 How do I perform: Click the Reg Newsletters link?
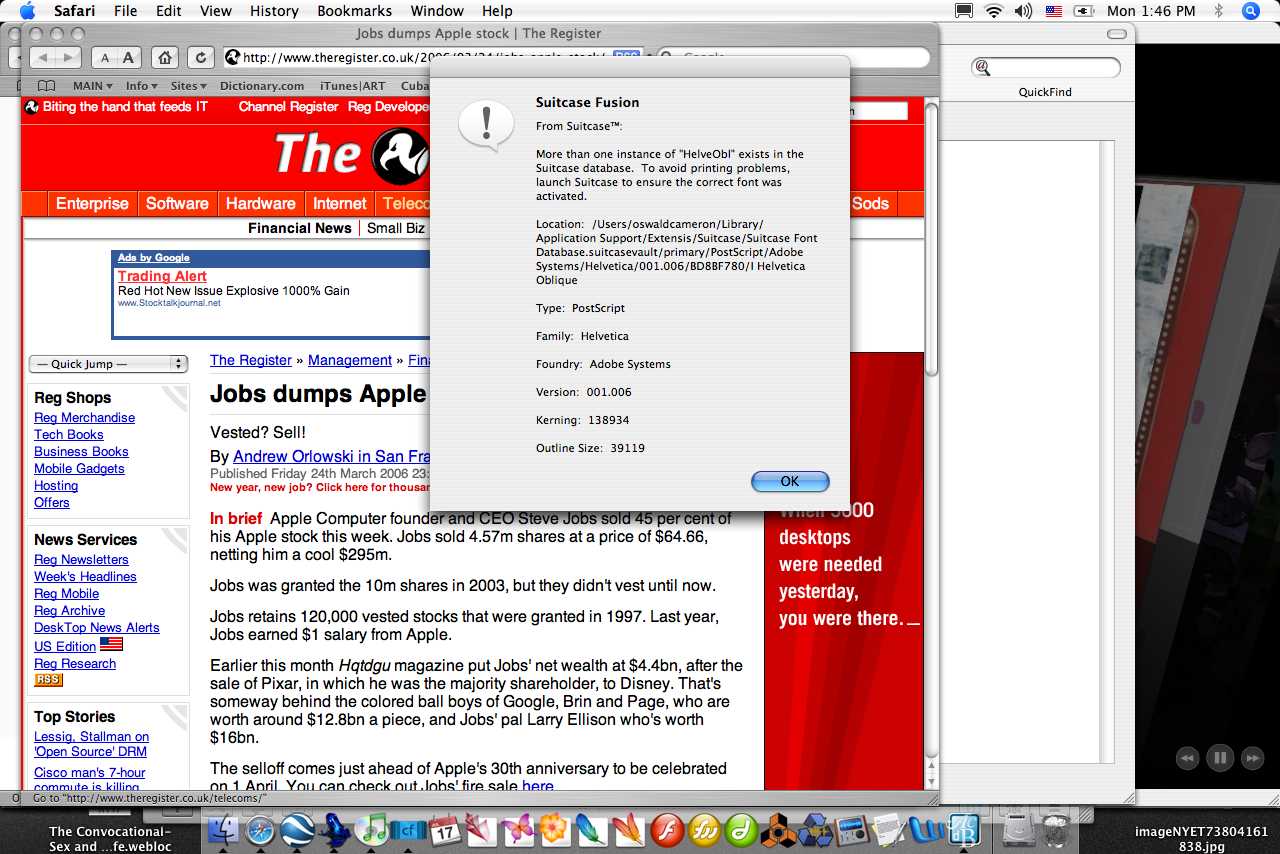tap(81, 559)
